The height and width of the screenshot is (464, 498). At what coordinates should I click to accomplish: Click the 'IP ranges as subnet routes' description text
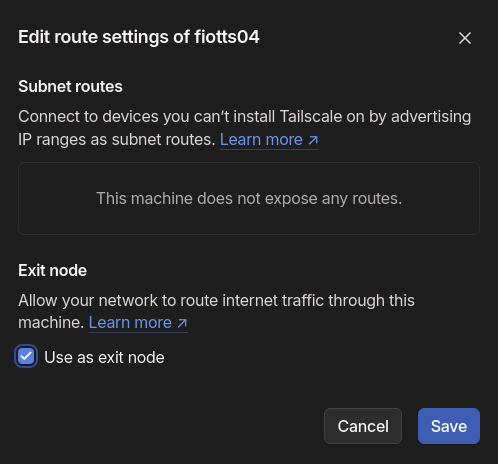117,140
